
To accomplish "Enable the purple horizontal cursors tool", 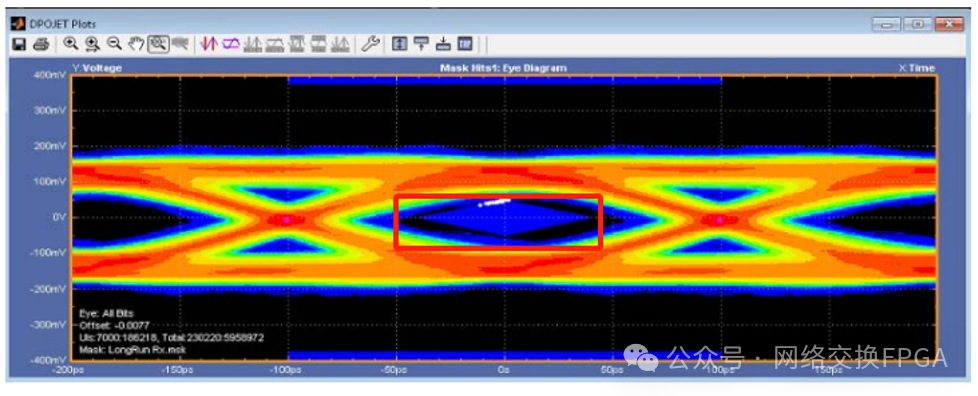I will click(x=231, y=44).
